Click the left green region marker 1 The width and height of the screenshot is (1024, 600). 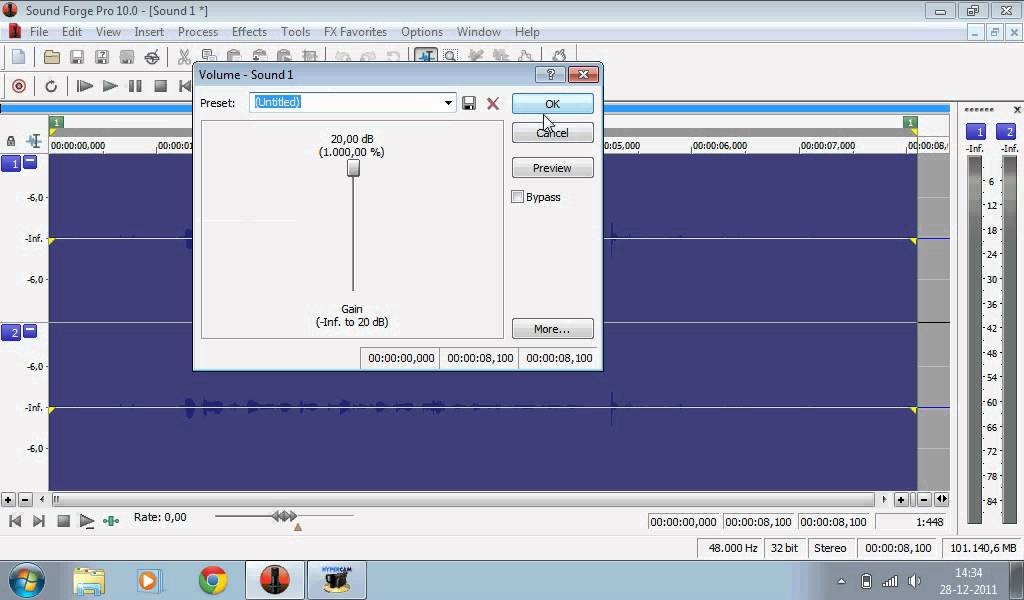[x=56, y=122]
